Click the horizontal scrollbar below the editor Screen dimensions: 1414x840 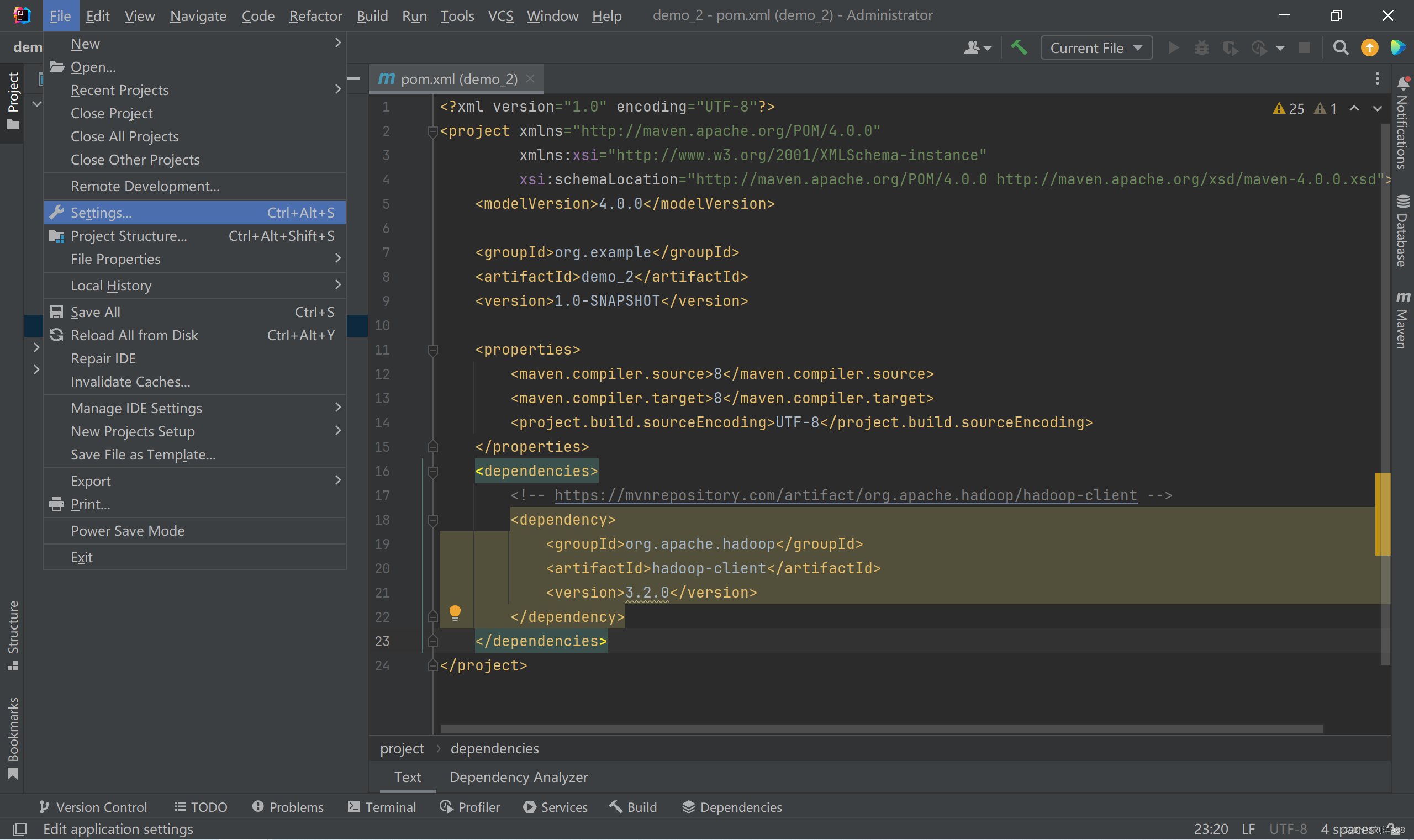coord(881,728)
